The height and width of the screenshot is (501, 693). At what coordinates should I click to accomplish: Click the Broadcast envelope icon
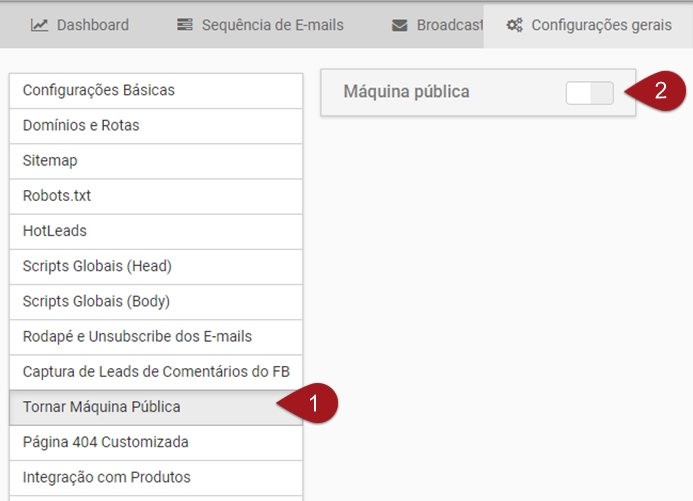(x=400, y=25)
